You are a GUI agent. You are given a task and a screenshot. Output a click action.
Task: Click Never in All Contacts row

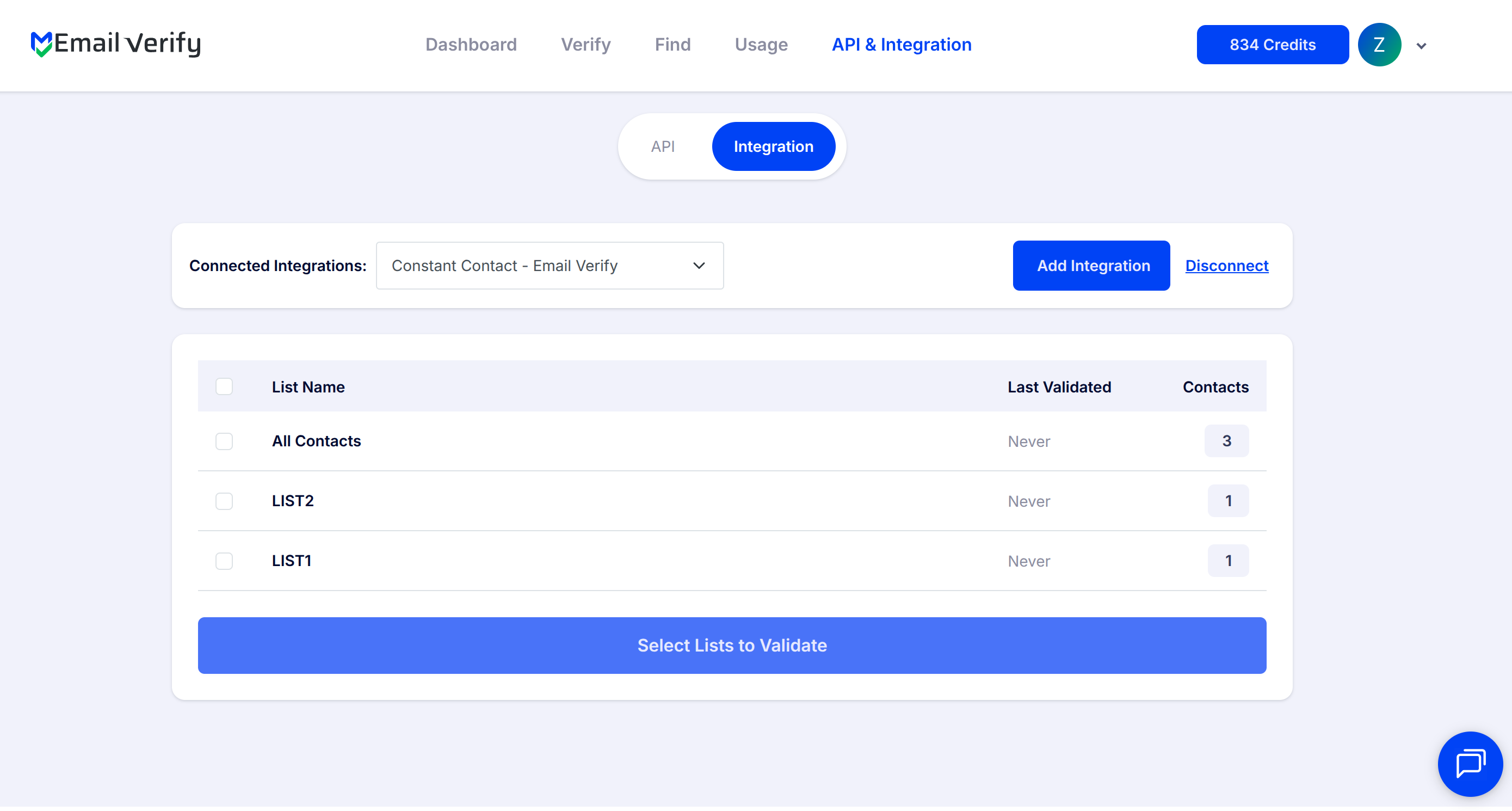click(1028, 441)
